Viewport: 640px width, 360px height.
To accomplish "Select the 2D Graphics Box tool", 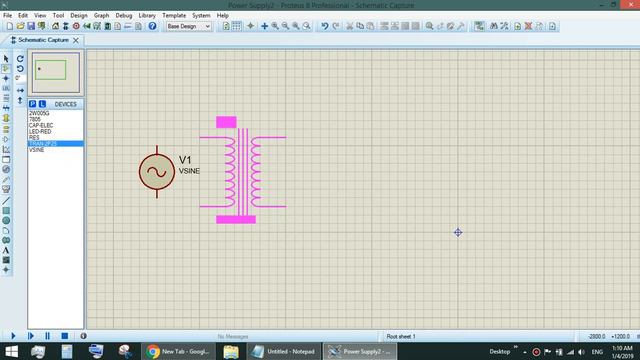I will (x=6, y=211).
